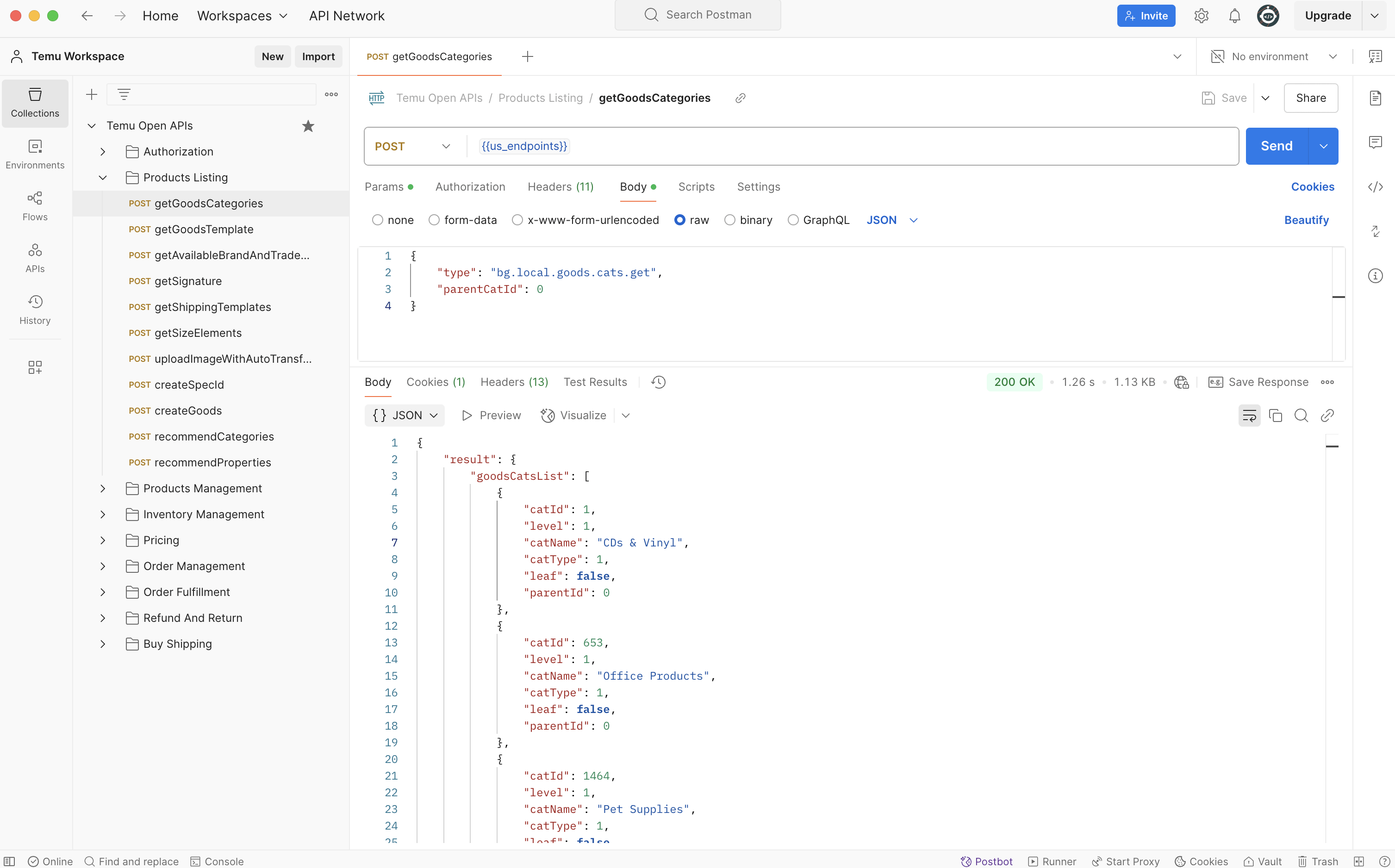Send the request
Viewport: 1395px width, 868px height.
tap(1276, 146)
